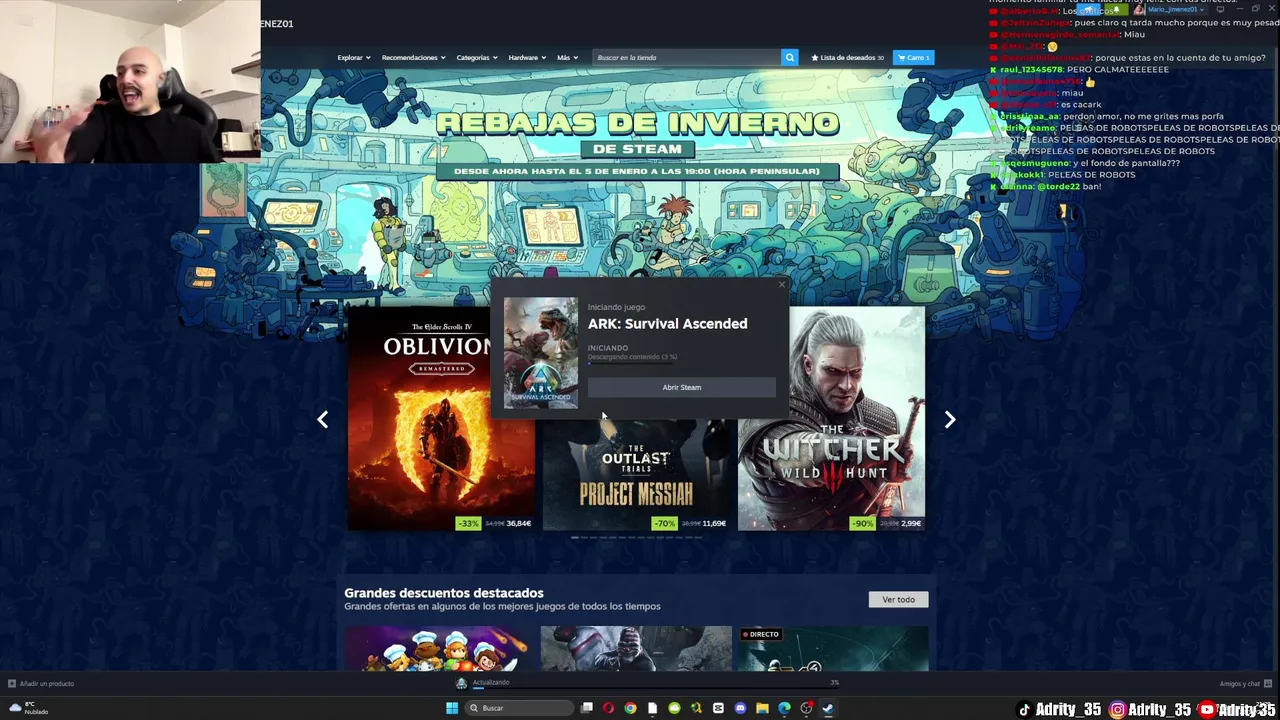Click the store search magnifier button
This screenshot has height=720, width=1280.
tap(789, 57)
